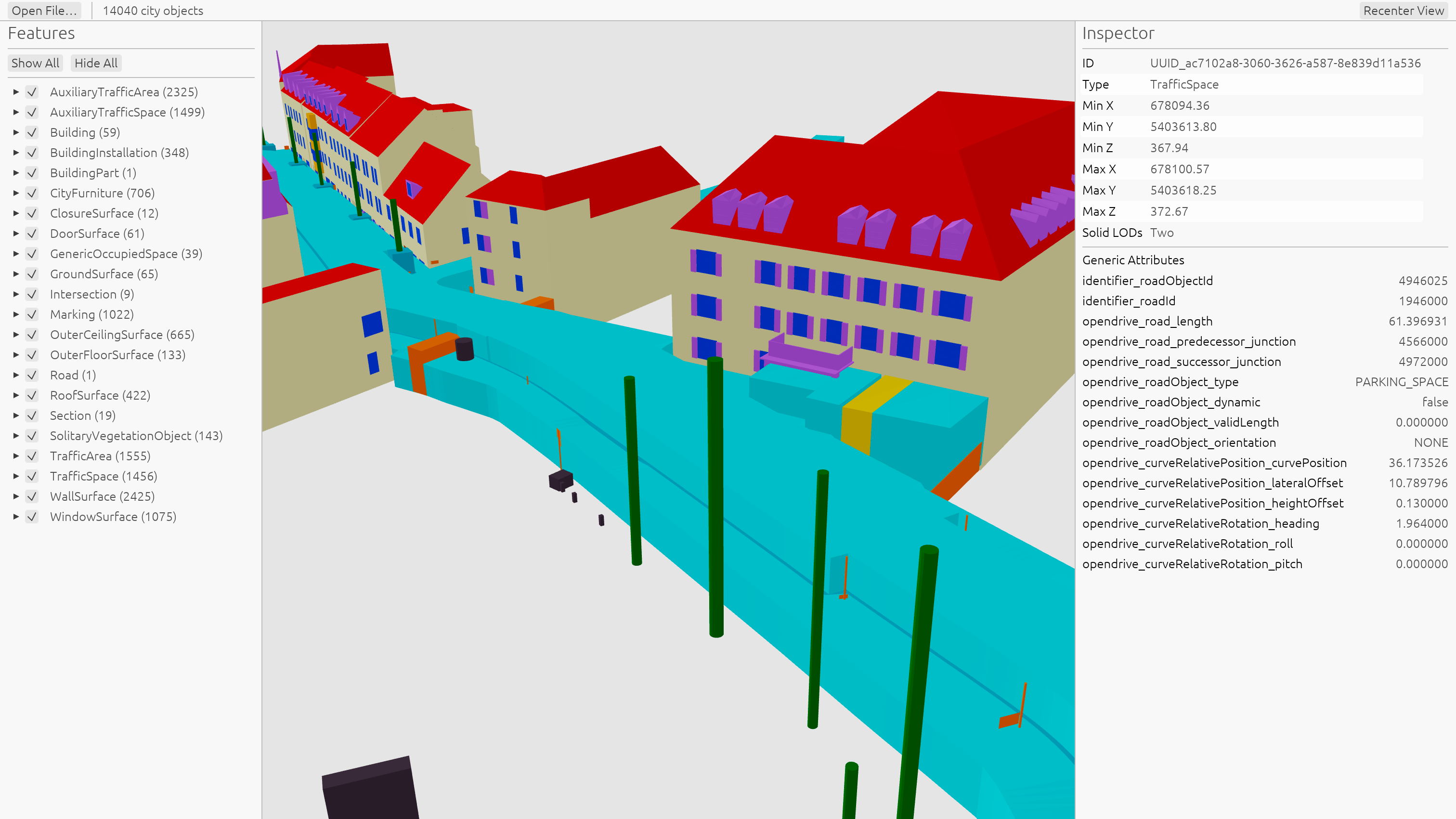
Task: Expand the AuxiliaryTrafficArea tree node
Action: 16,92
